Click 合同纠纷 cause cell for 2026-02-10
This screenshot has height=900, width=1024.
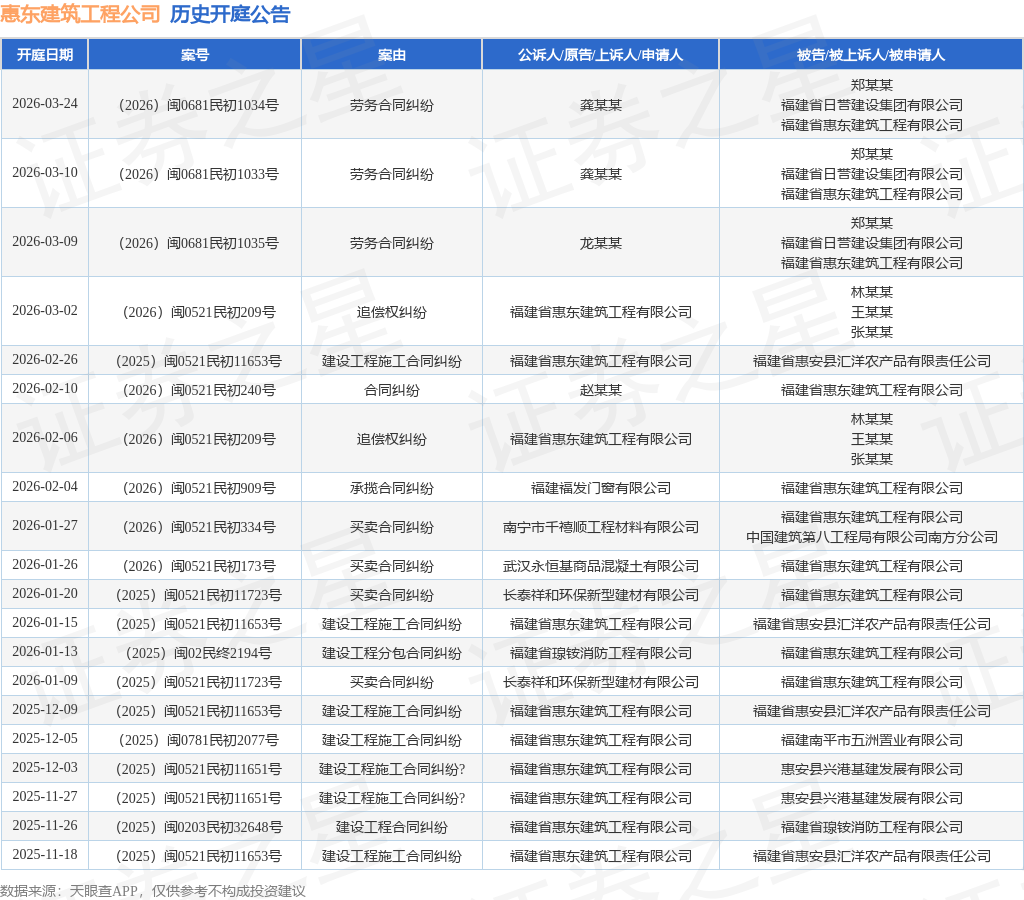pos(392,391)
